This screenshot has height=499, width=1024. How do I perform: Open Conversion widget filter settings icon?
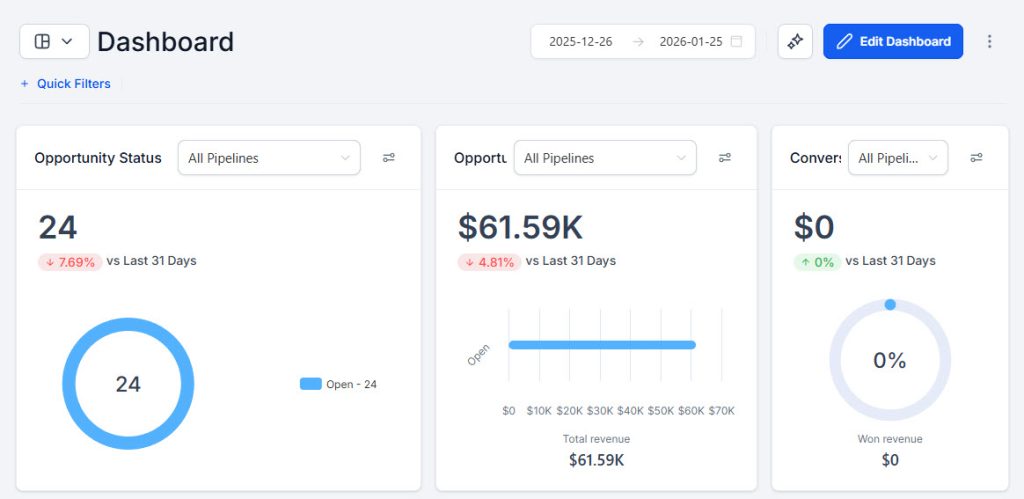point(977,158)
